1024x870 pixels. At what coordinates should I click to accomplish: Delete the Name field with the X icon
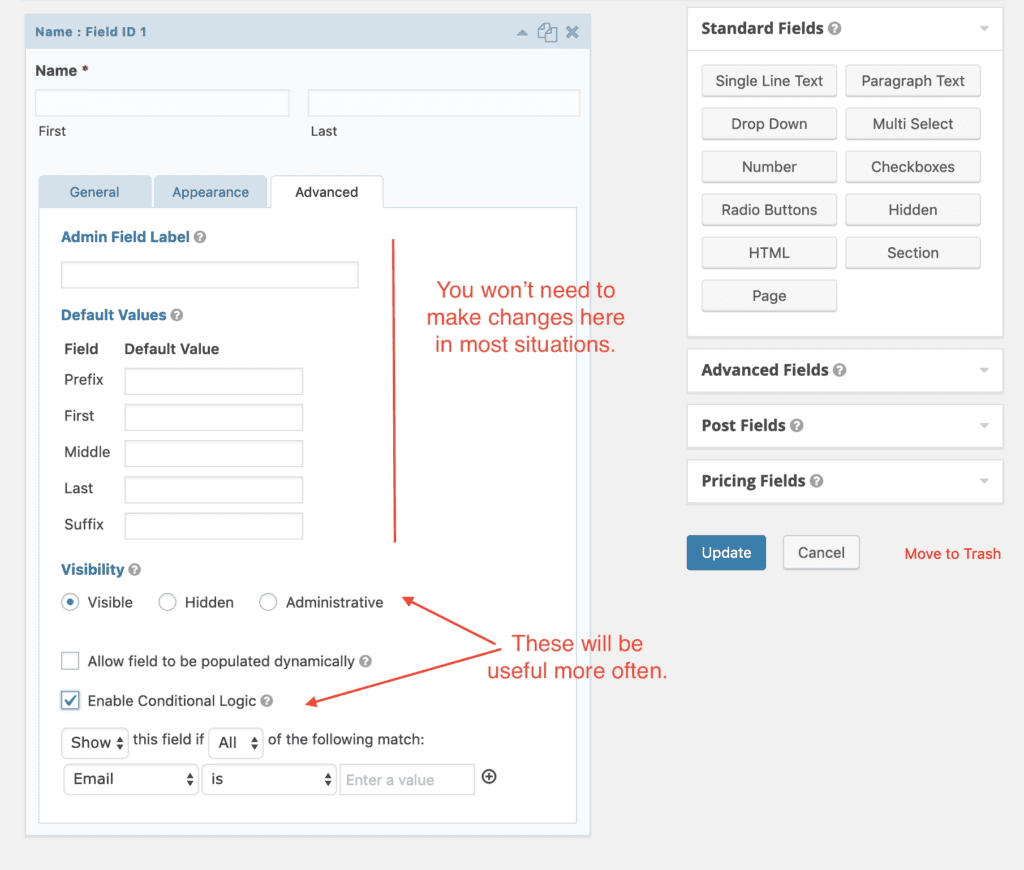pos(572,32)
